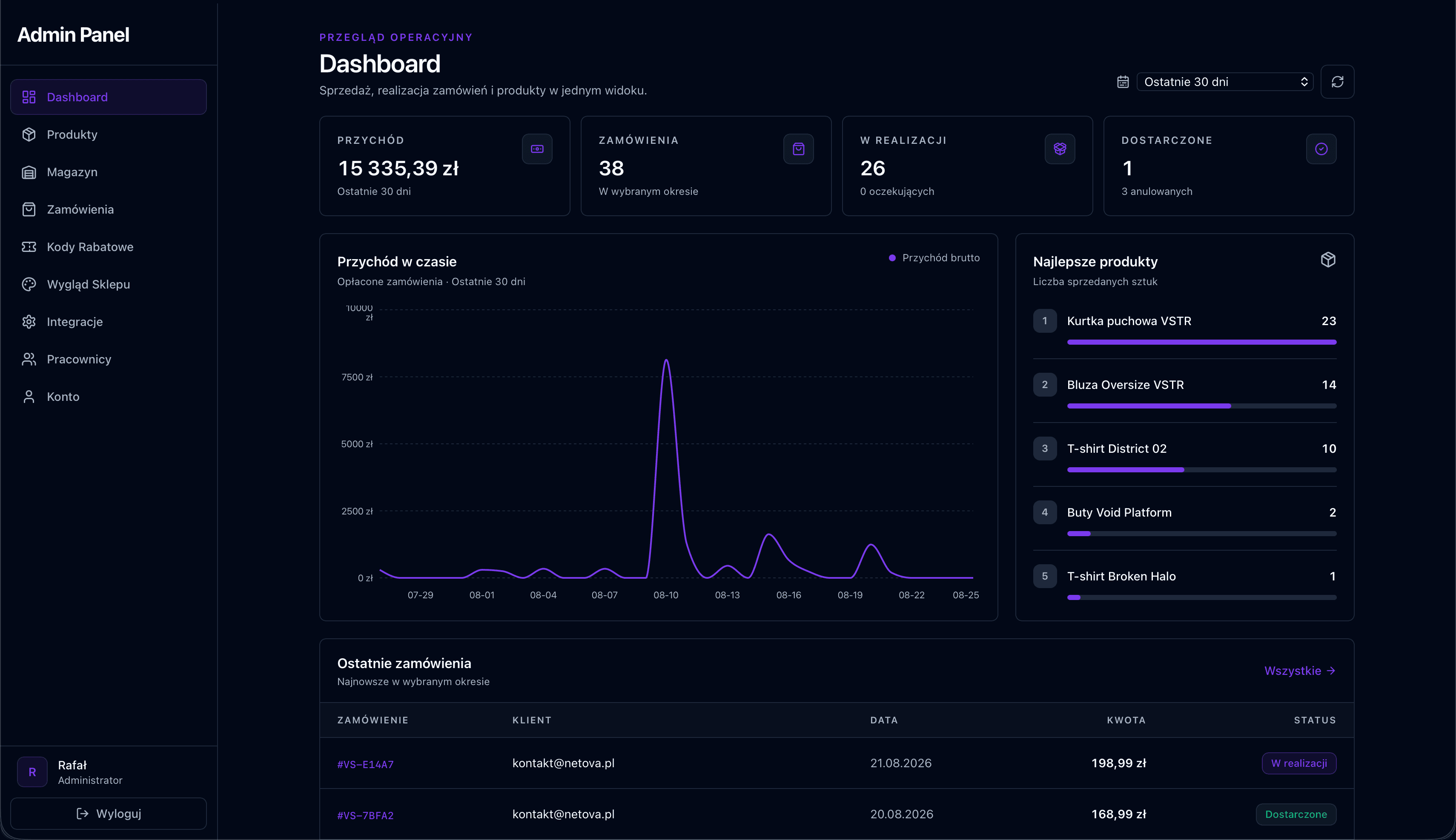Click Buty Void Platform progress bar
1456x840 pixels.
(1201, 534)
